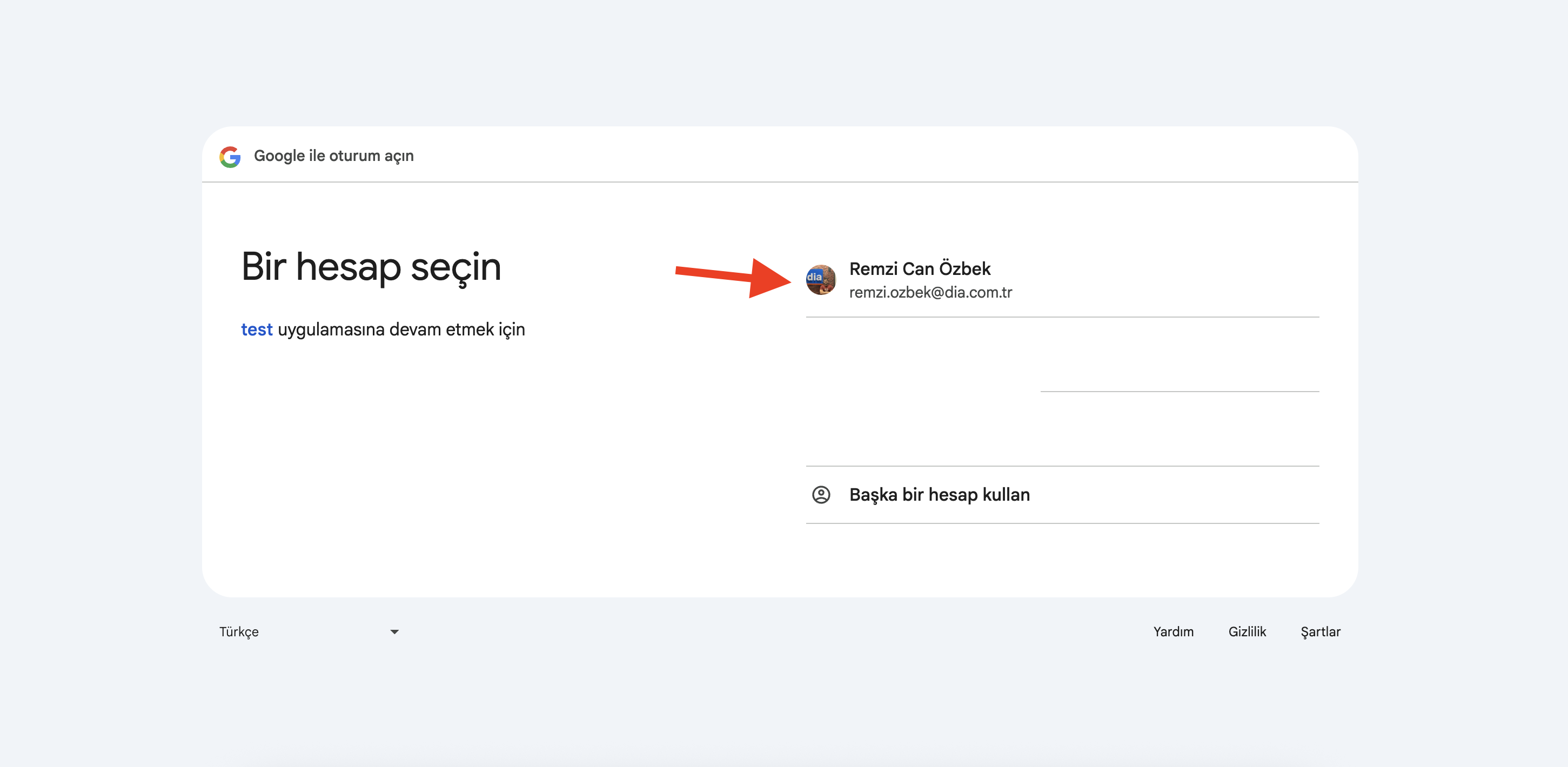The image size is (1568, 767).
Task: Click the remzi.ozbek@dia.com.tr email address
Action: [930, 293]
